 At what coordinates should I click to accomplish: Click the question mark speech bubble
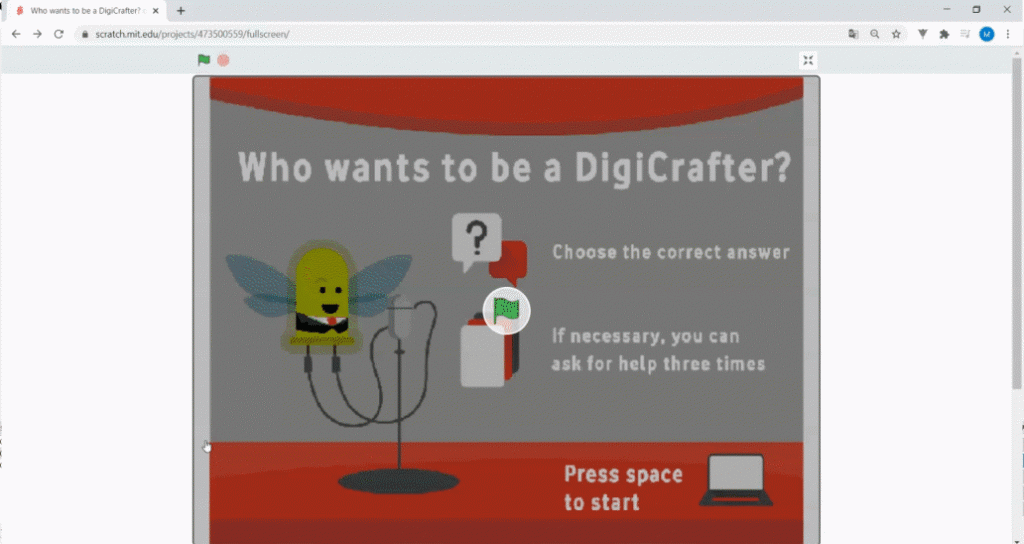[x=477, y=240]
